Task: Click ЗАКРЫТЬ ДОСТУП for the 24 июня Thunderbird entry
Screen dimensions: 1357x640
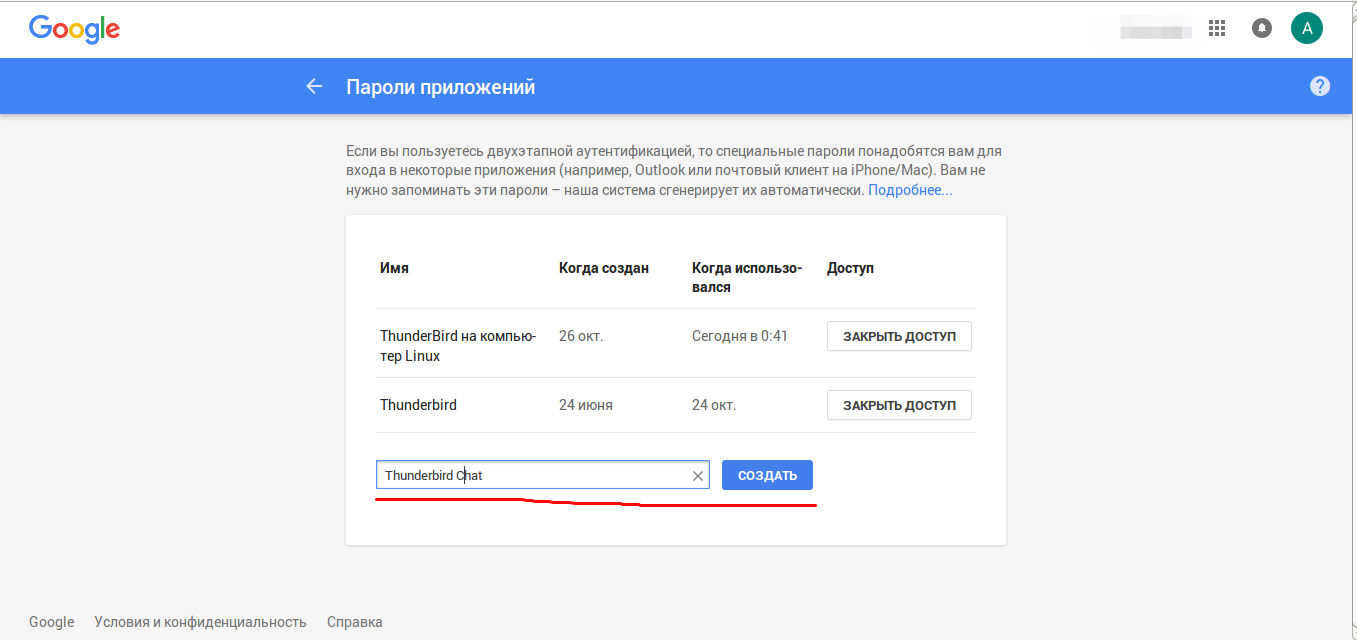Action: [x=898, y=405]
